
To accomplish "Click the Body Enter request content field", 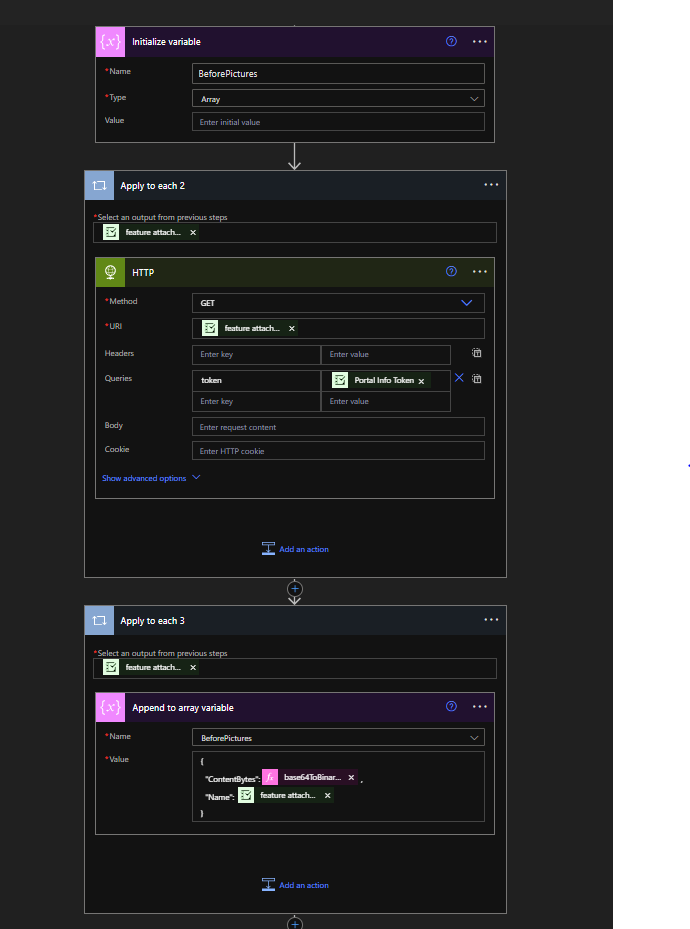I will click(338, 427).
